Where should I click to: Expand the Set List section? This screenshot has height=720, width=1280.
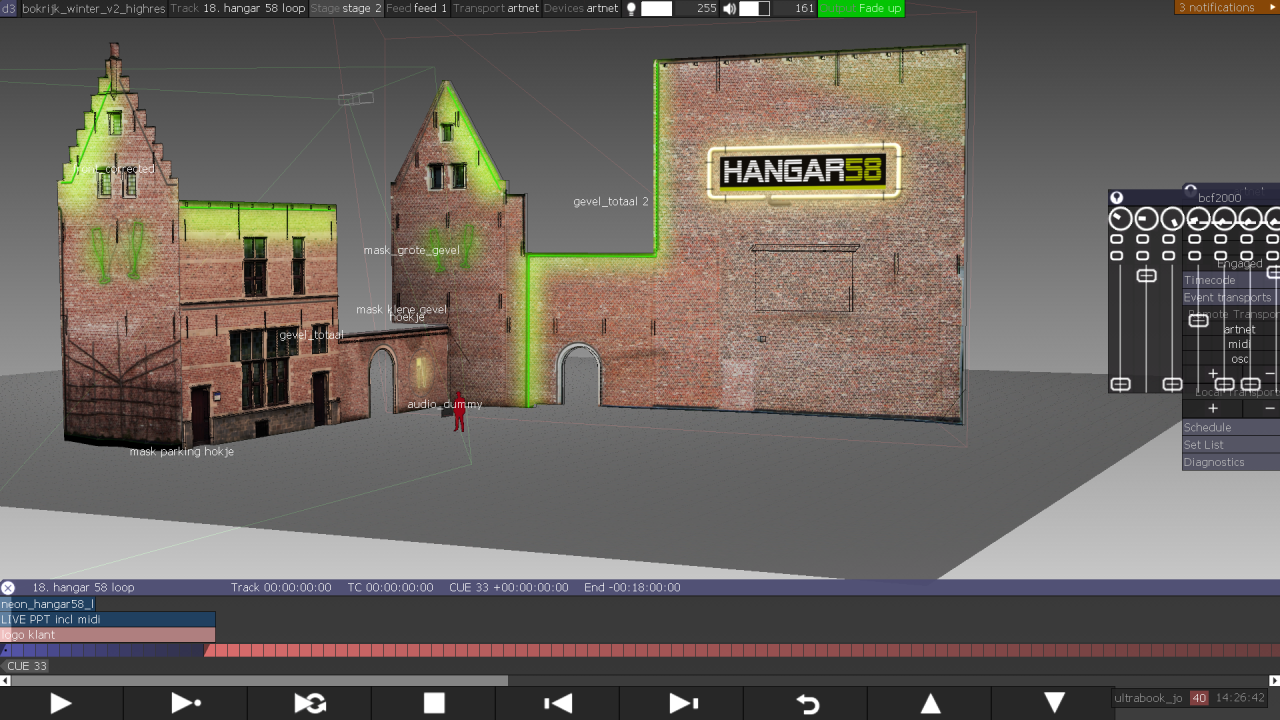click(1231, 445)
